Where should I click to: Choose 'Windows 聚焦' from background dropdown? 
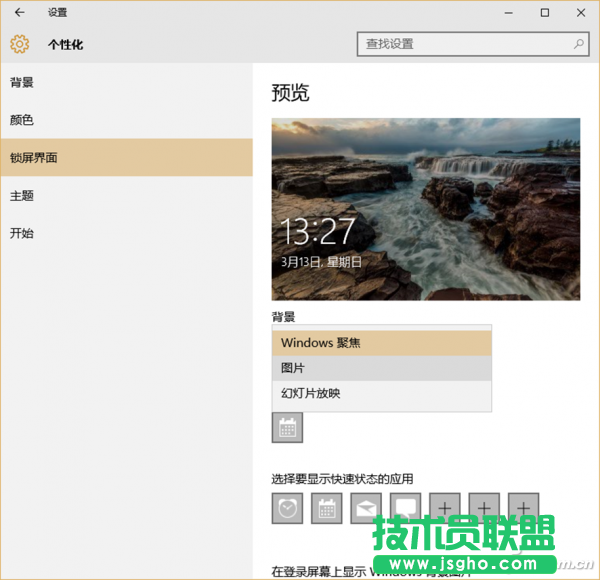[382, 343]
